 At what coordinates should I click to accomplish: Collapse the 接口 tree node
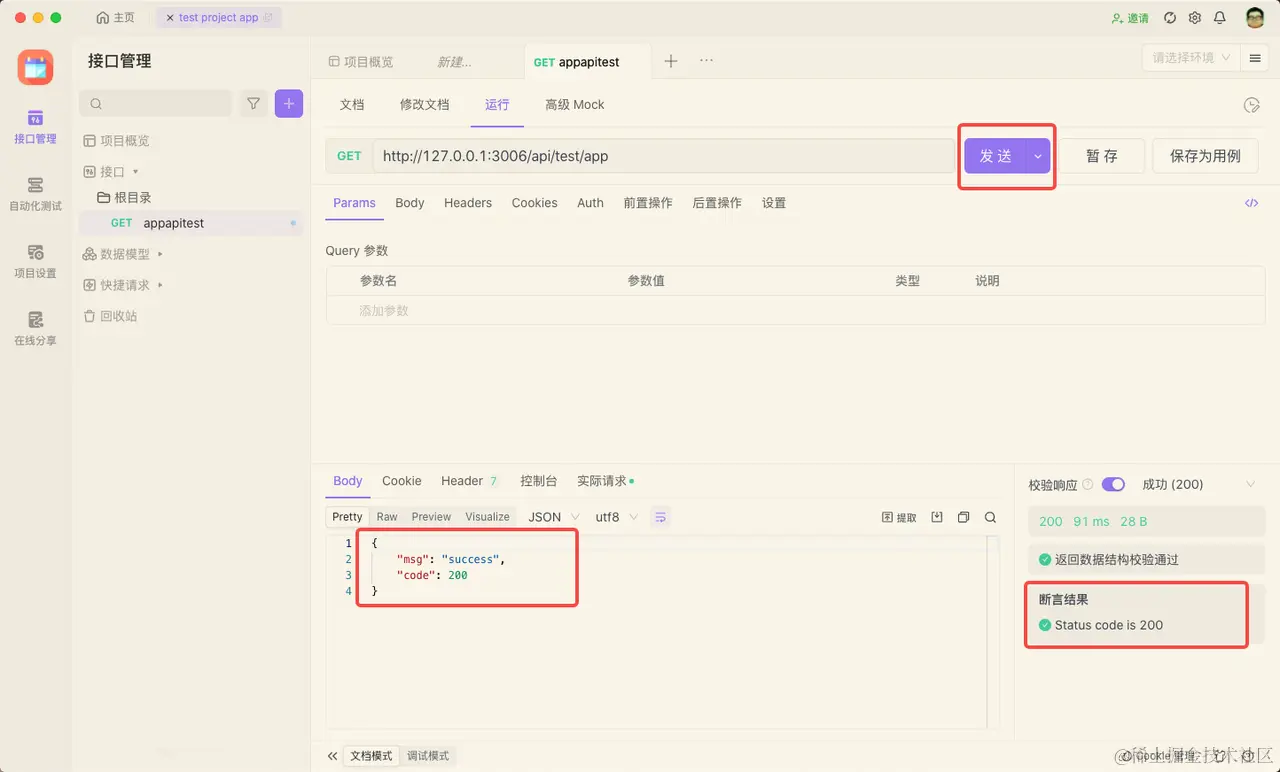click(x=135, y=172)
